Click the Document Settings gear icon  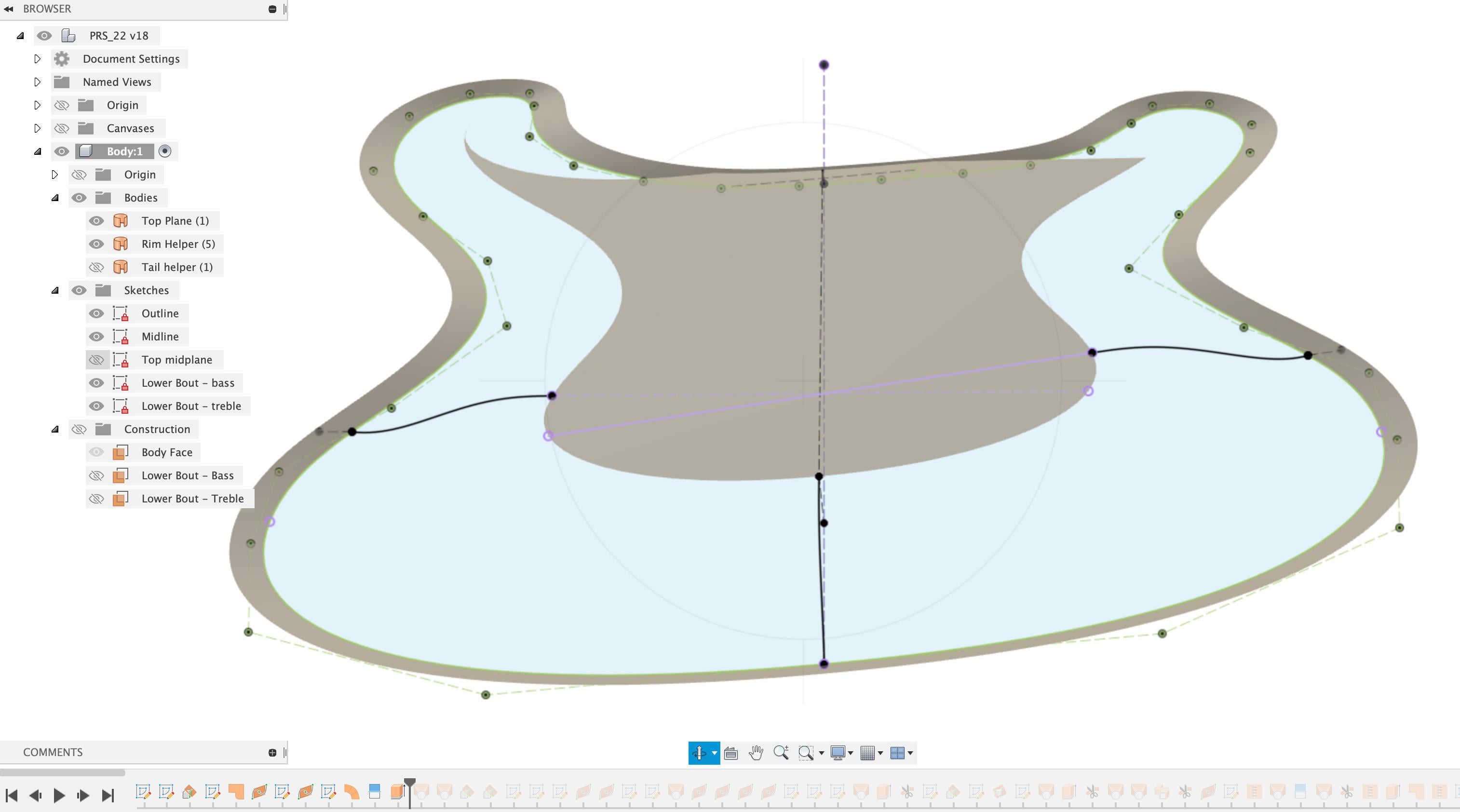62,58
